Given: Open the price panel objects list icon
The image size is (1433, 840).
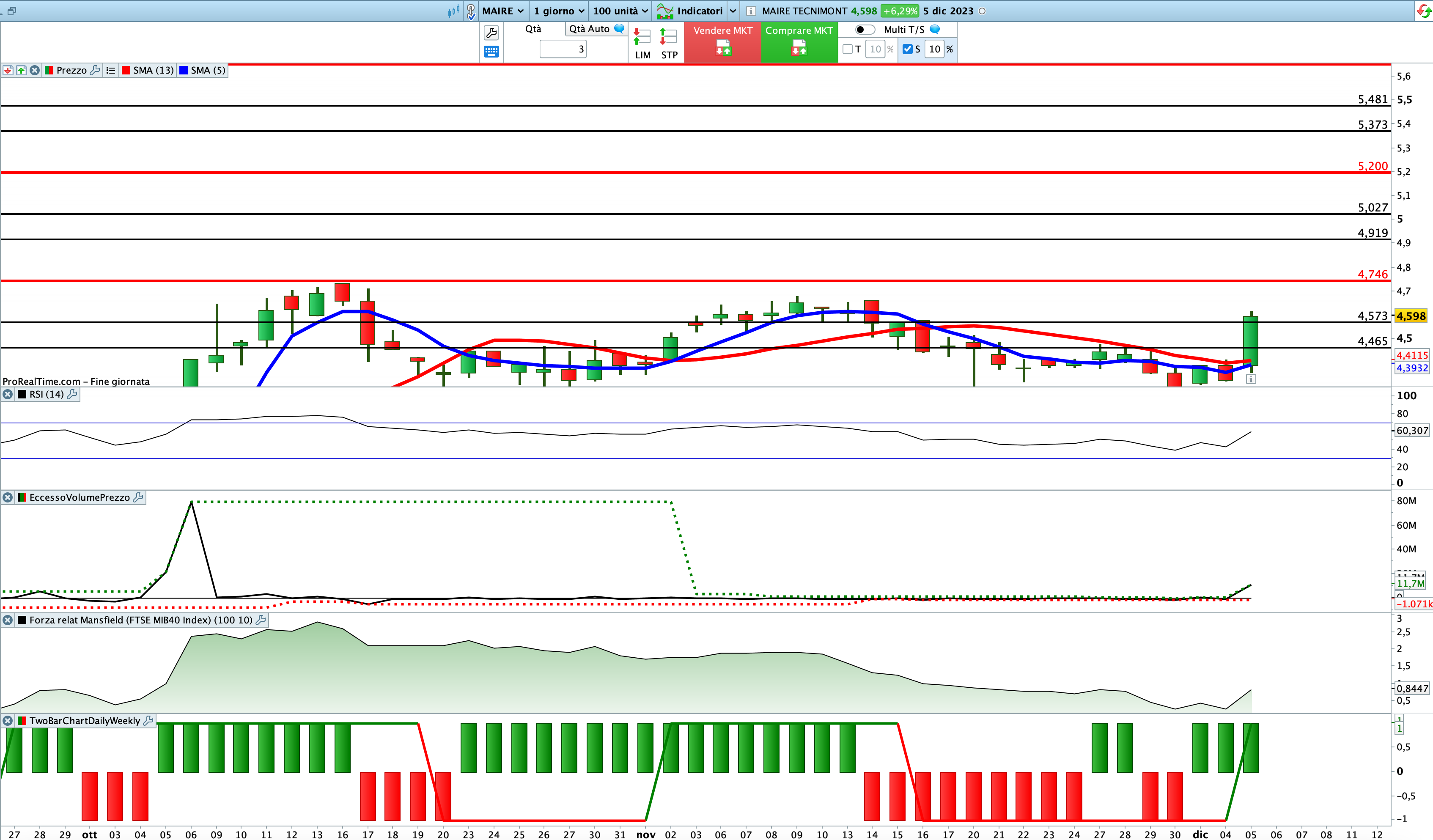Looking at the screenshot, I should click(x=110, y=70).
